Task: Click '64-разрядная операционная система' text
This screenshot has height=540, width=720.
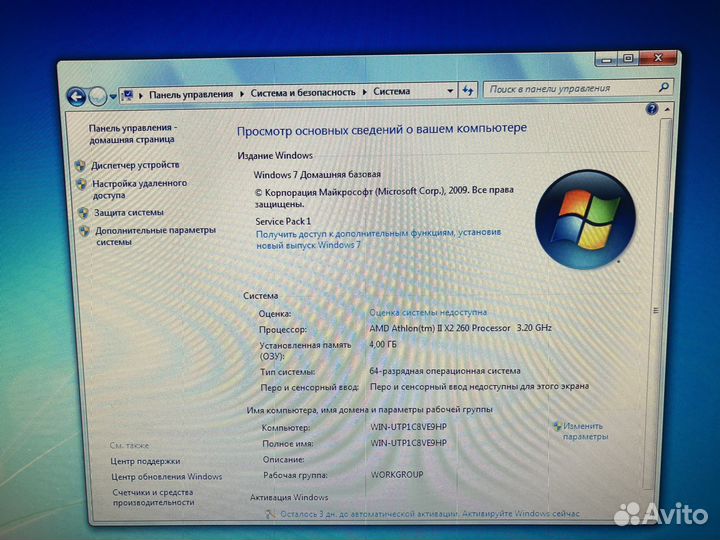Action: pyautogui.click(x=445, y=371)
